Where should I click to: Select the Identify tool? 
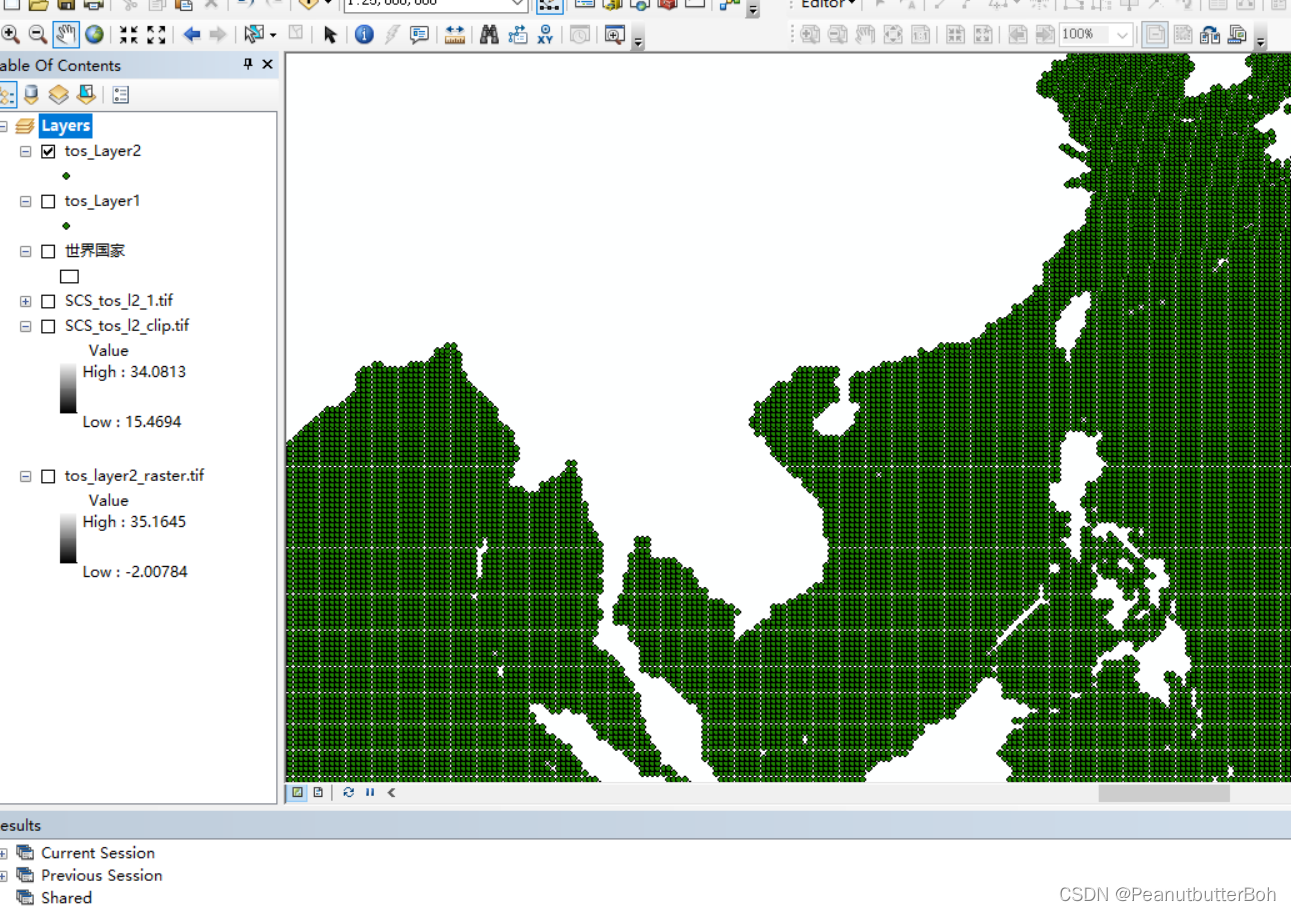coord(363,34)
